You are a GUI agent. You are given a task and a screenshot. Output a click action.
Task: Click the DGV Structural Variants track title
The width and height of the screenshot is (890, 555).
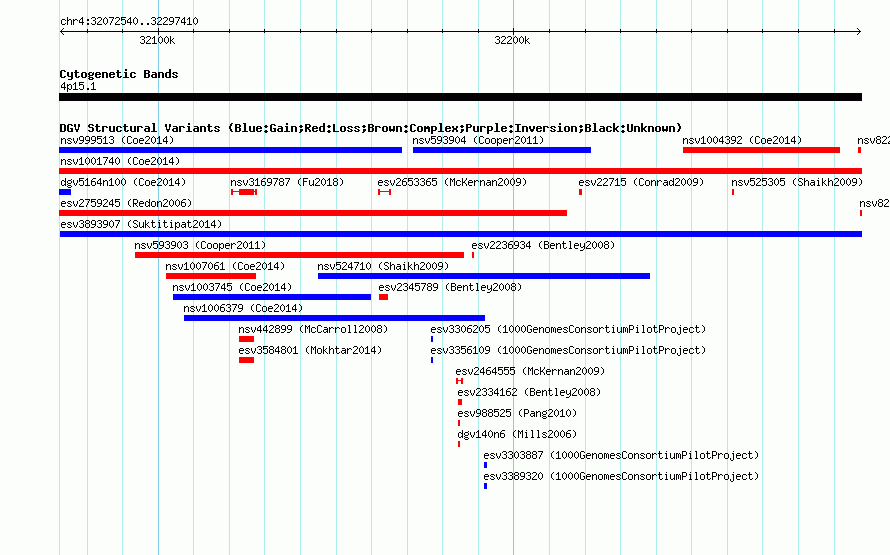[x=371, y=128]
